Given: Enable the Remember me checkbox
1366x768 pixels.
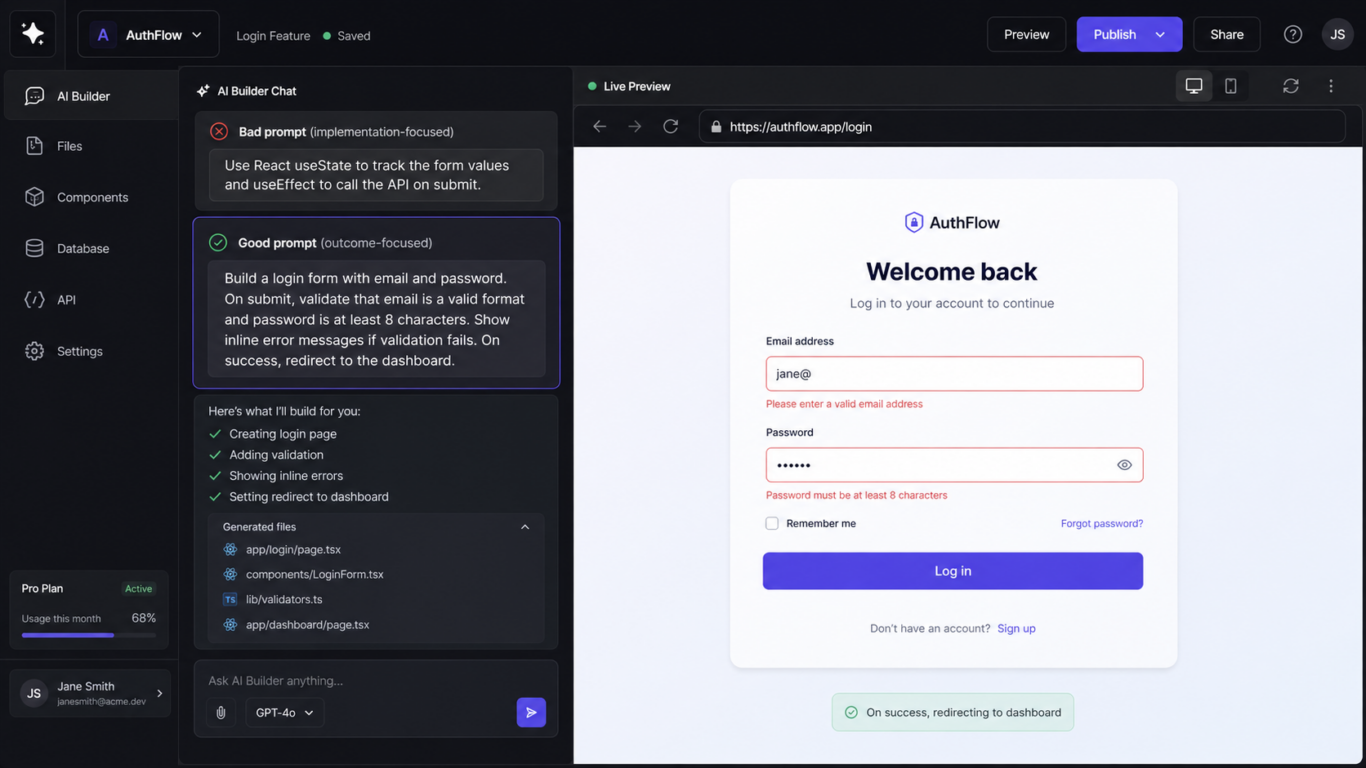Looking at the screenshot, I should click(x=771, y=523).
